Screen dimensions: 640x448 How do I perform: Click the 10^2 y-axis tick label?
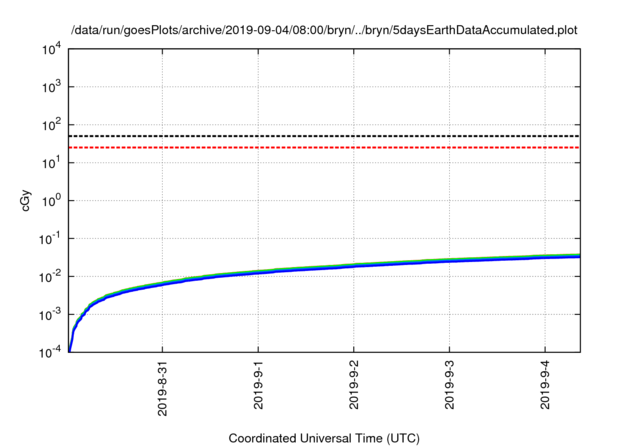[51, 125]
